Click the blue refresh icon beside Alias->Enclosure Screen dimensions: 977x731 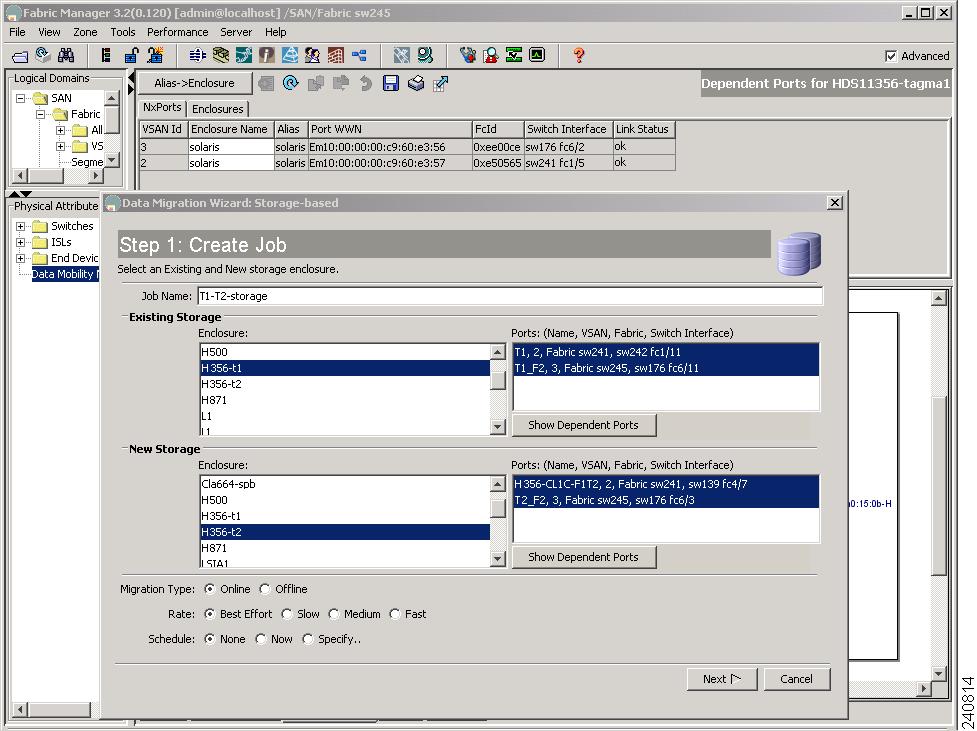pyautogui.click(x=290, y=83)
